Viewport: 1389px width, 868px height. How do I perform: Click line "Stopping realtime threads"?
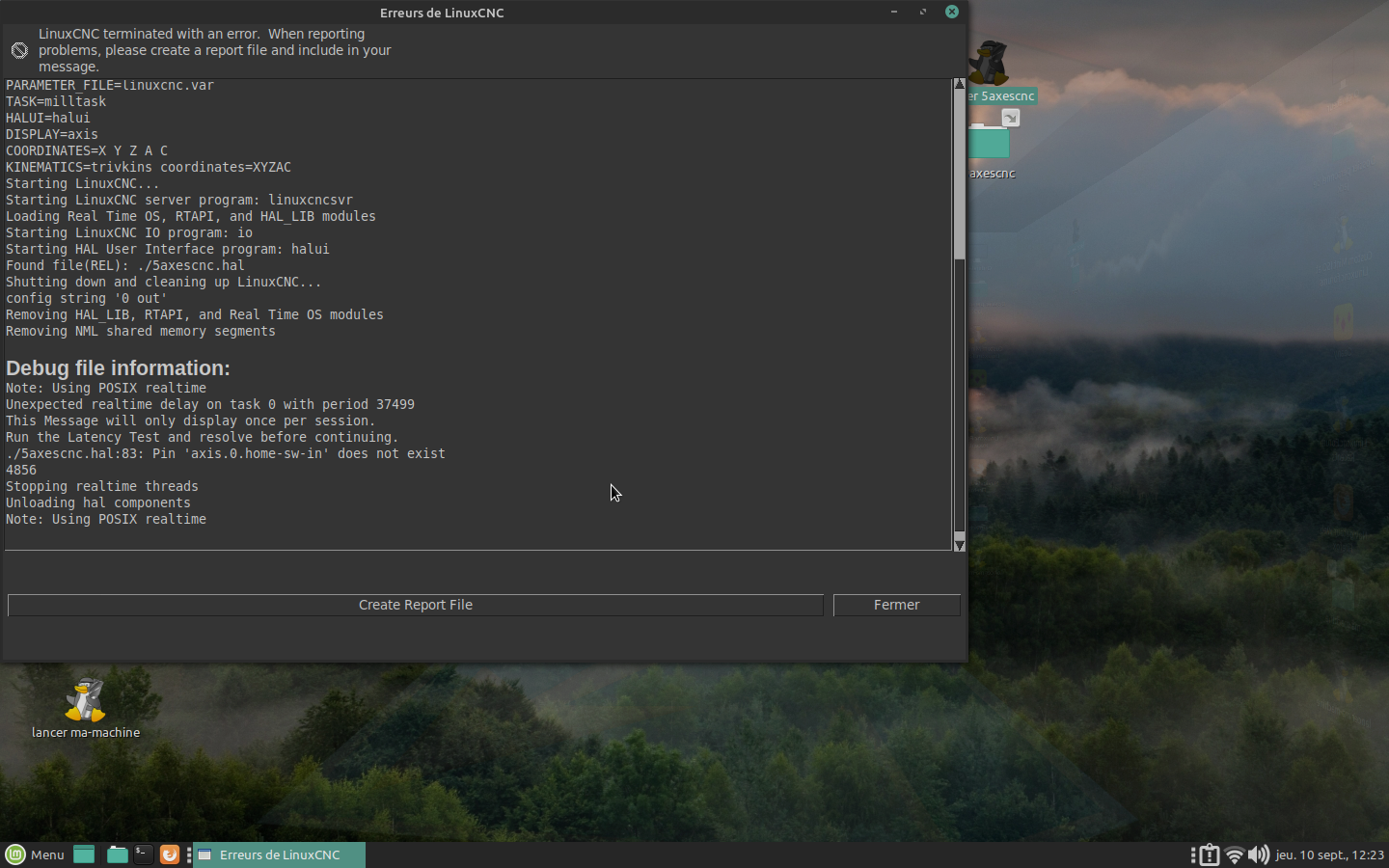[x=102, y=486]
